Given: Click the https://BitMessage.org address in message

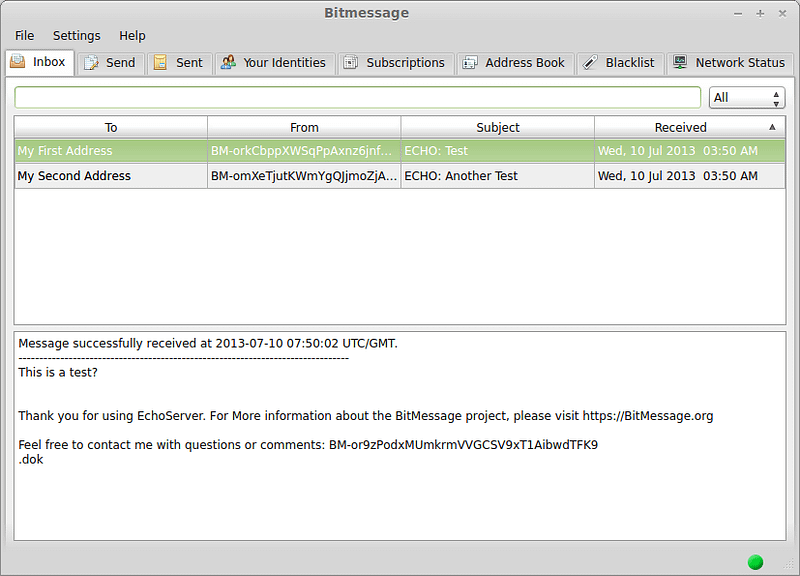Looking at the screenshot, I should pyautogui.click(x=648, y=416).
